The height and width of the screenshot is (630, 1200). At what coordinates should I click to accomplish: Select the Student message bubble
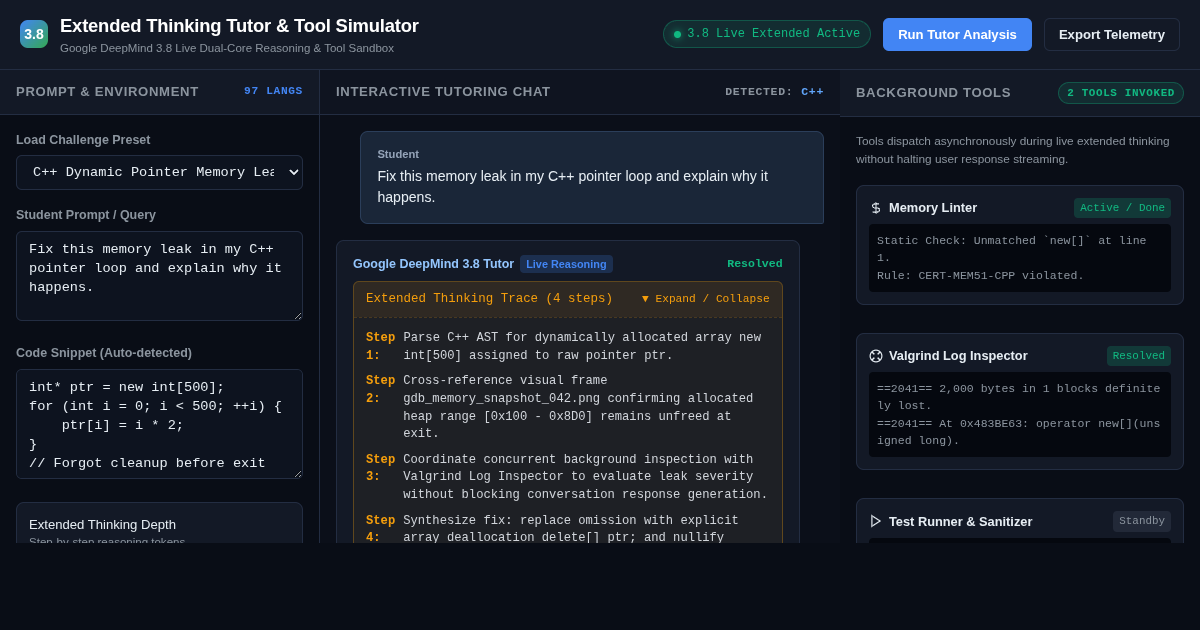point(592,177)
